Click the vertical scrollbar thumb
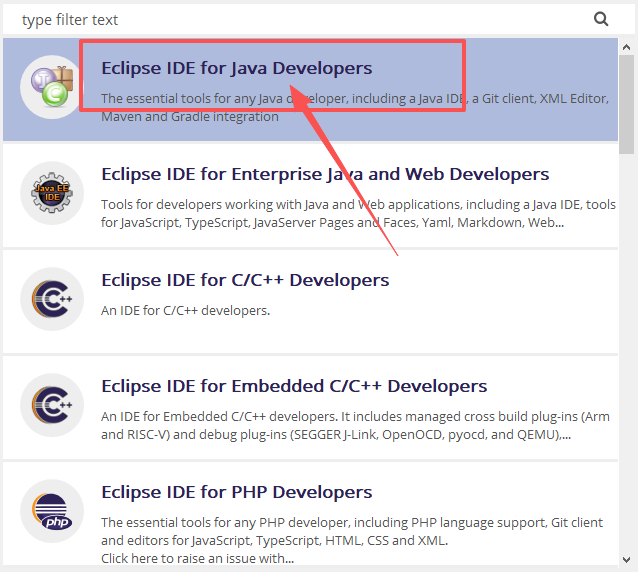Image resolution: width=638 pixels, height=572 pixels. (x=627, y=105)
